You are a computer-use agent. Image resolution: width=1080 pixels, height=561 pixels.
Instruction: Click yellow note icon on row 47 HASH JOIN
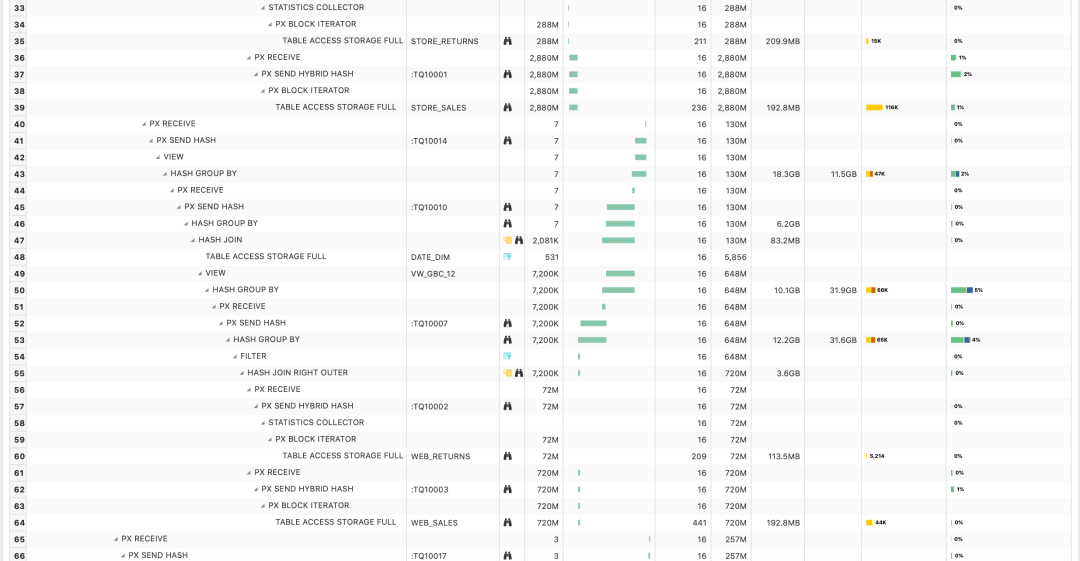(x=508, y=240)
